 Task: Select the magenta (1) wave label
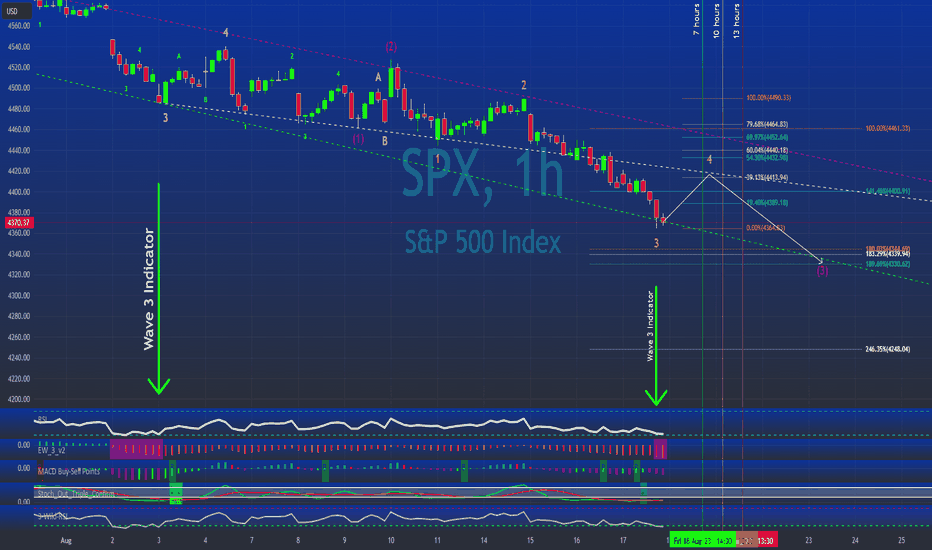click(358, 139)
